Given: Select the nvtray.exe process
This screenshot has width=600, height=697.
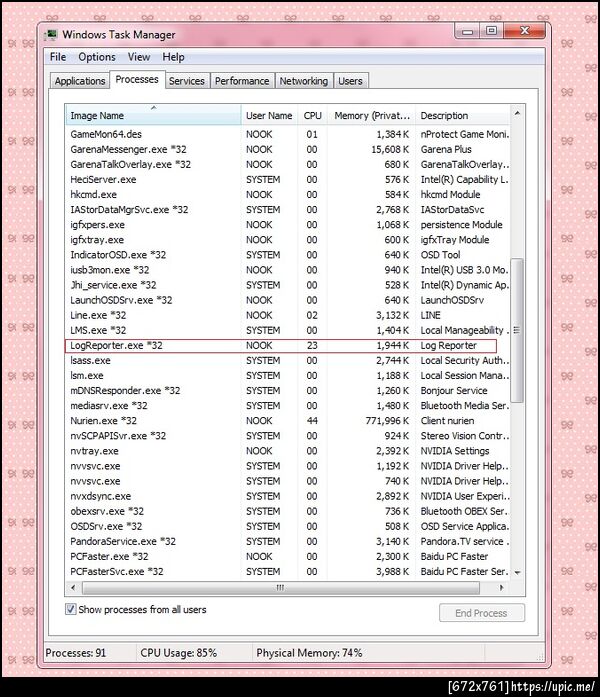Looking at the screenshot, I should (288, 452).
